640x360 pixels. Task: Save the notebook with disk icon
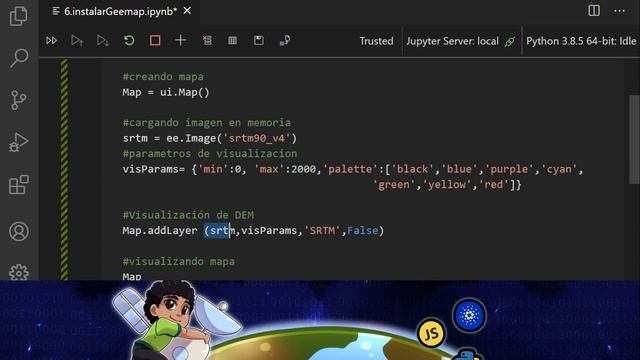click(259, 40)
